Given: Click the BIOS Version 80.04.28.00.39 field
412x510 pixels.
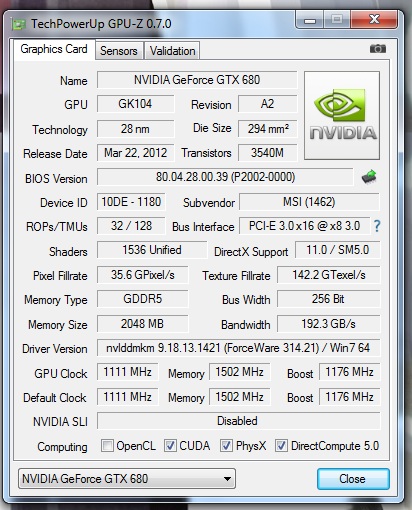Looking at the screenshot, I should [x=225, y=177].
